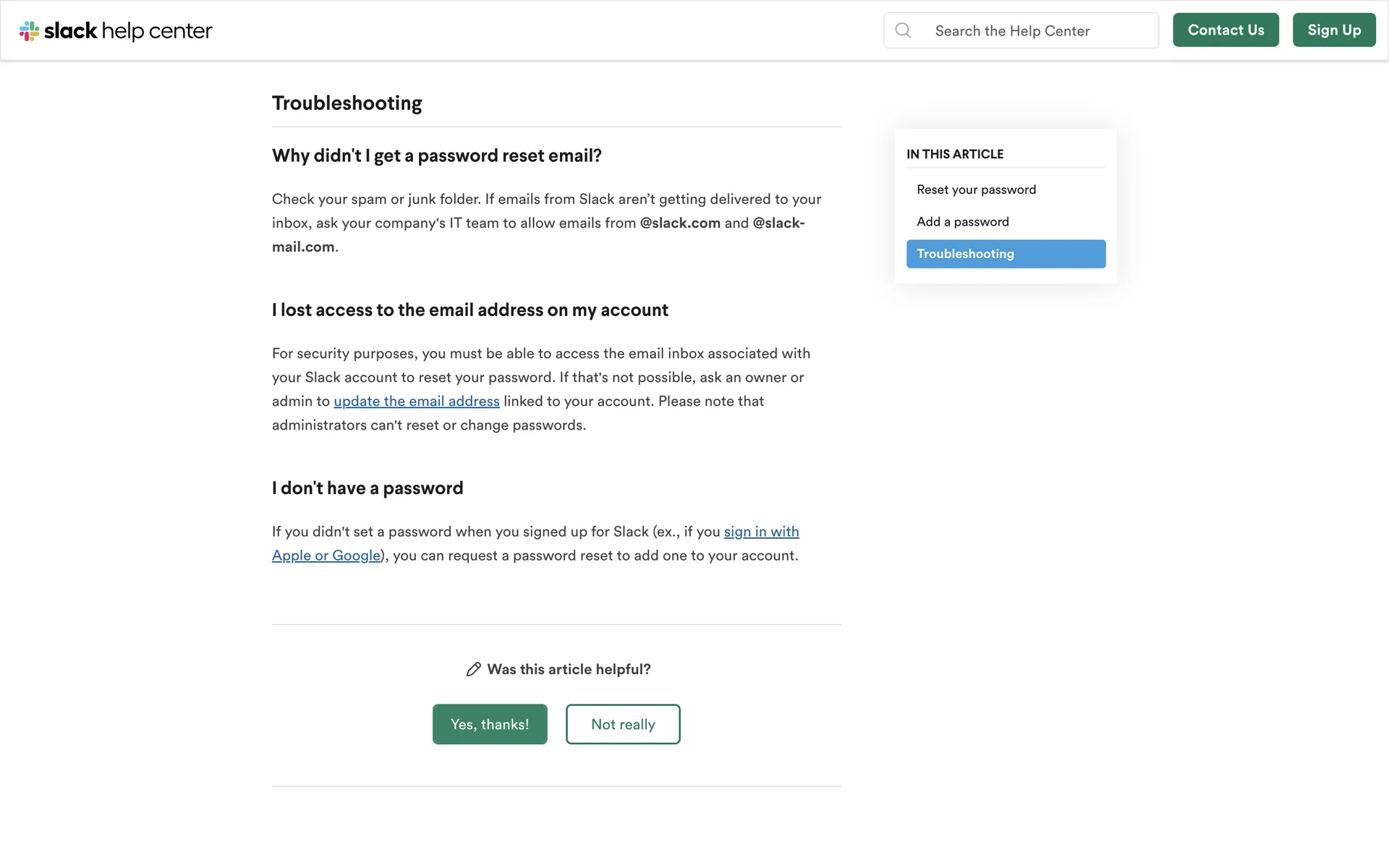Jump to "Reset your password" in sidebar
This screenshot has height=868, width=1389.
[x=976, y=190]
